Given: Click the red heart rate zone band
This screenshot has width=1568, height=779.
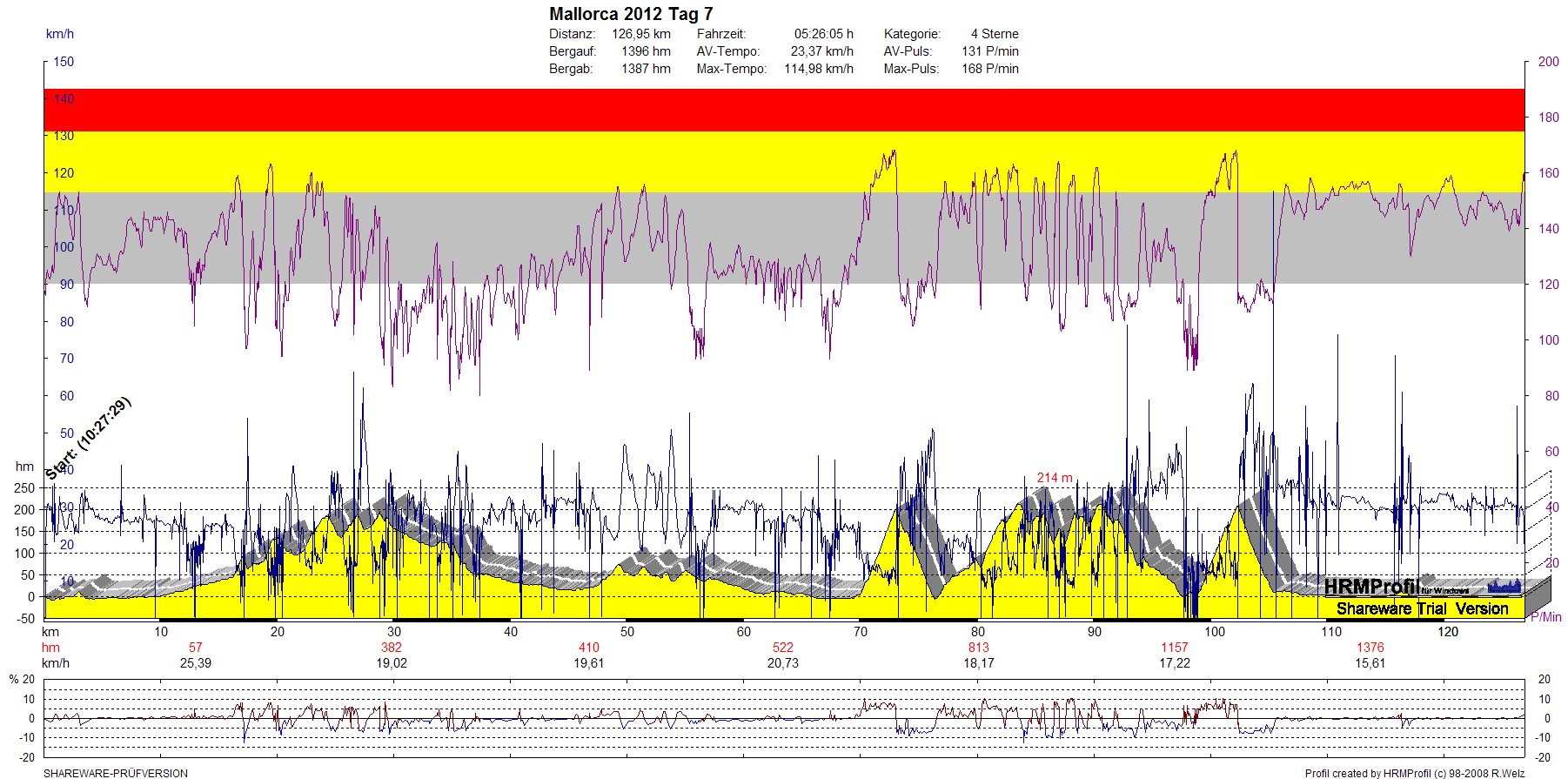Looking at the screenshot, I should tap(783, 110).
